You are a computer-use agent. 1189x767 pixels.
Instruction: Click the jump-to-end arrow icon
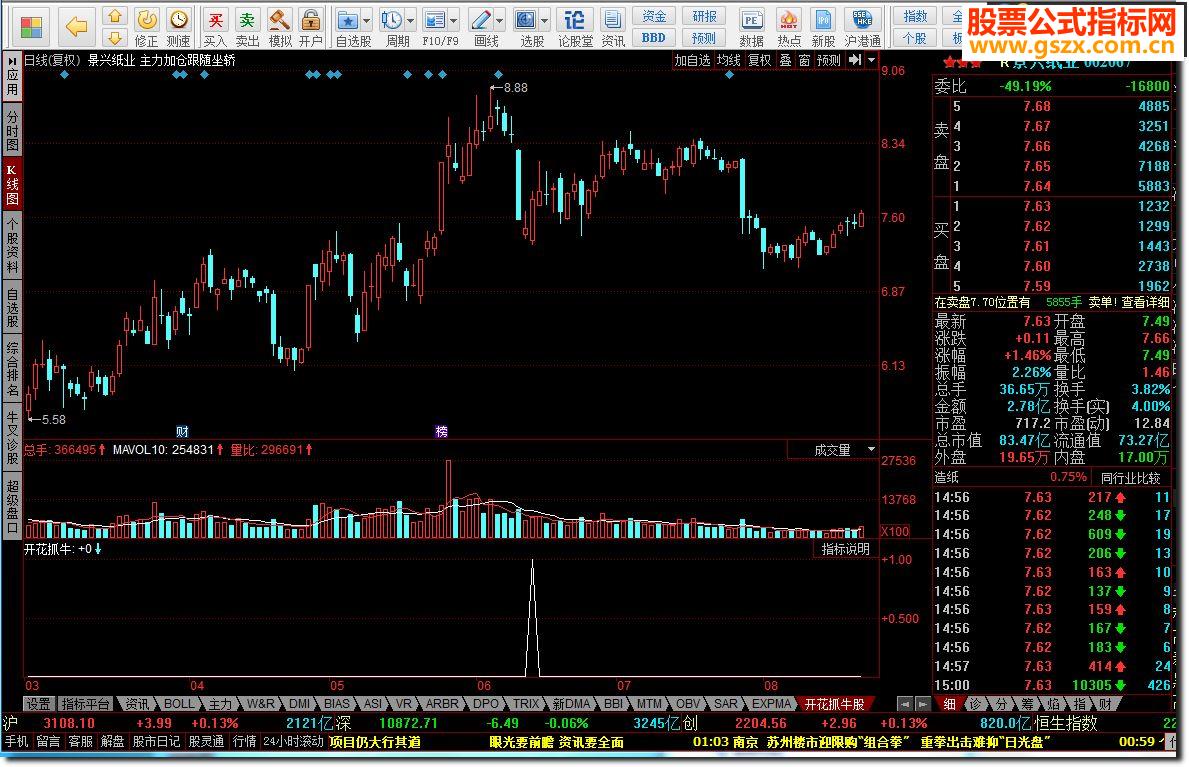(855, 60)
